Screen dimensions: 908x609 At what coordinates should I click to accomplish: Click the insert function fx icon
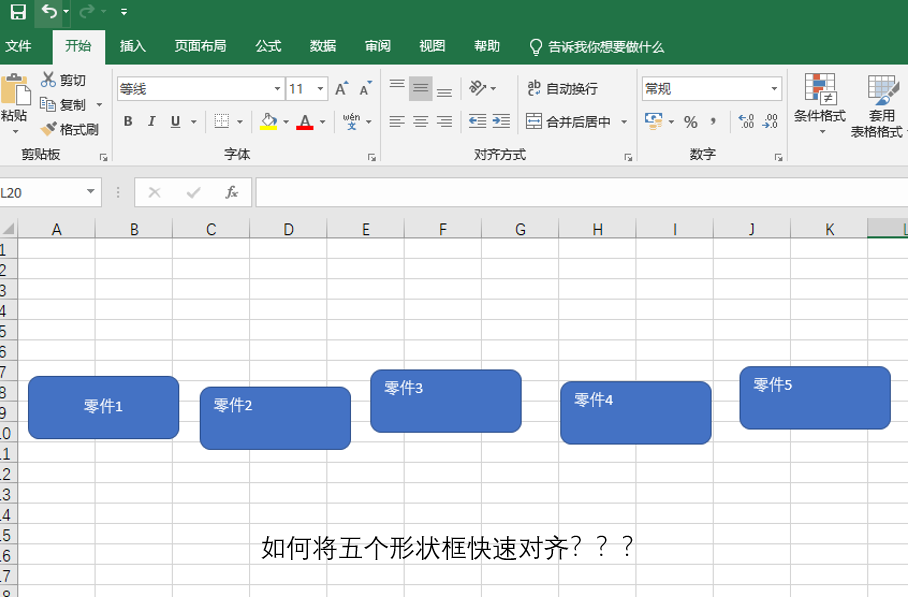click(x=232, y=192)
